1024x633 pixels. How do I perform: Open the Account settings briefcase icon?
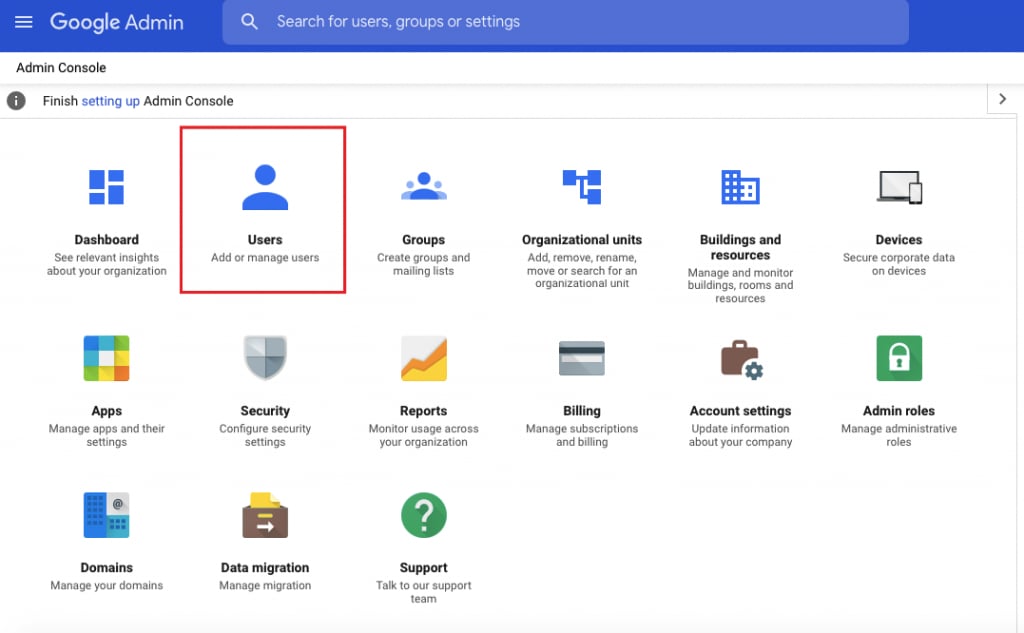(x=740, y=358)
